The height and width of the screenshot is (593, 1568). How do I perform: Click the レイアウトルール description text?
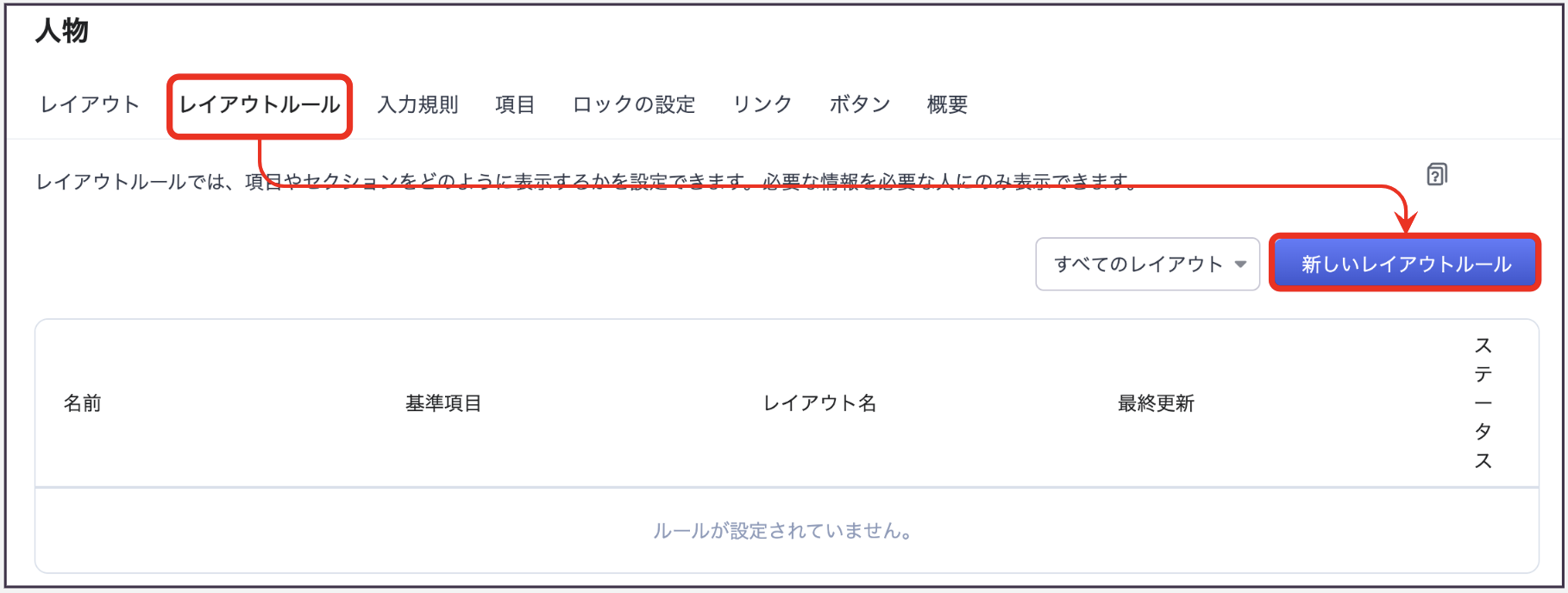[x=586, y=182]
